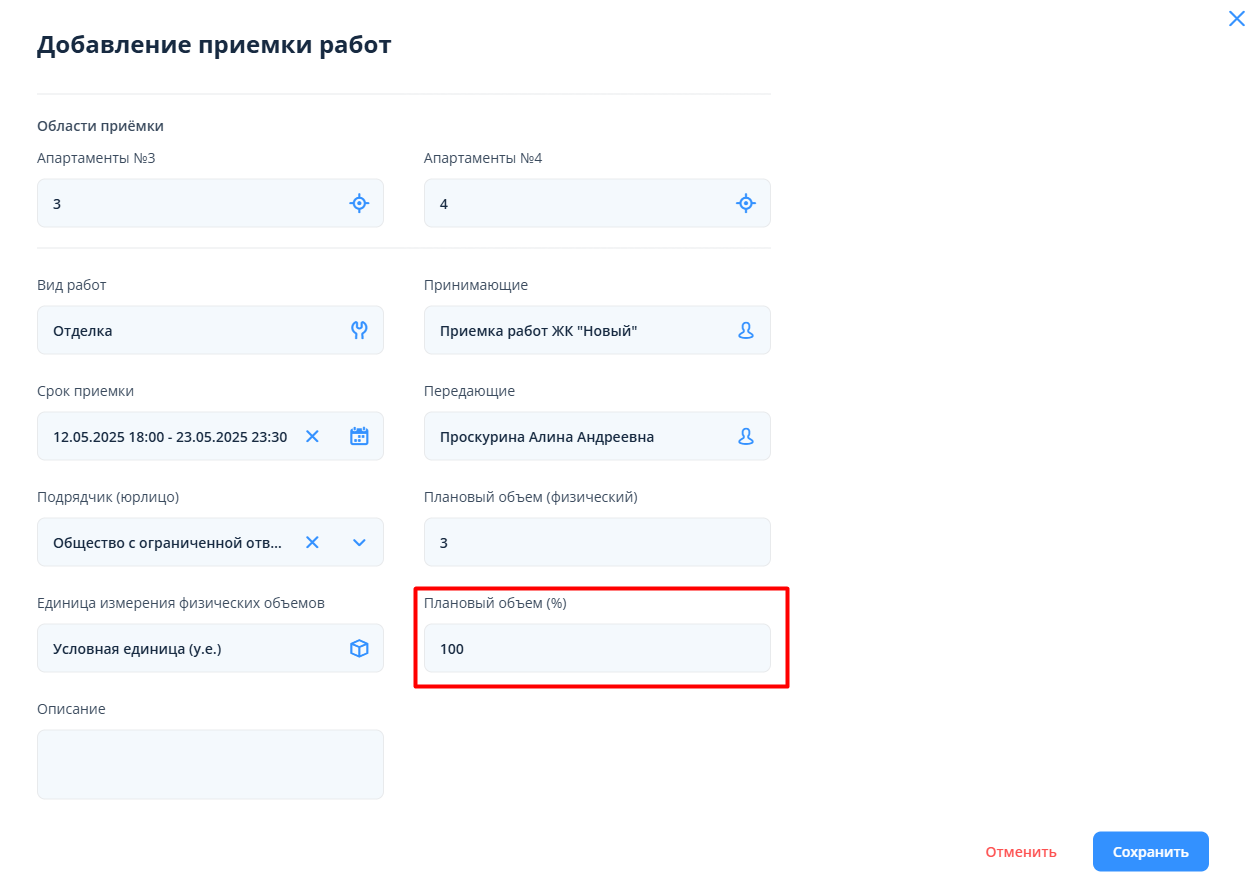Image resolution: width=1255 pixels, height=887 pixels.
Task: Click target icon in Апартаменты №4 field
Action: pyautogui.click(x=746, y=204)
